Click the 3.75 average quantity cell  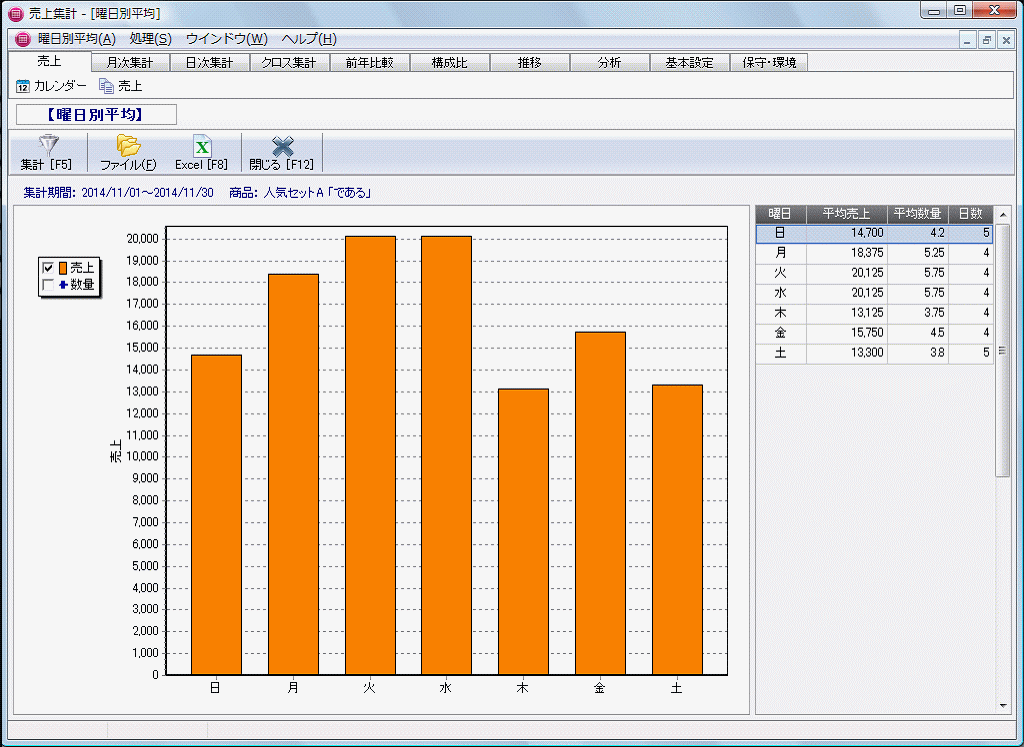pyautogui.click(x=918, y=313)
